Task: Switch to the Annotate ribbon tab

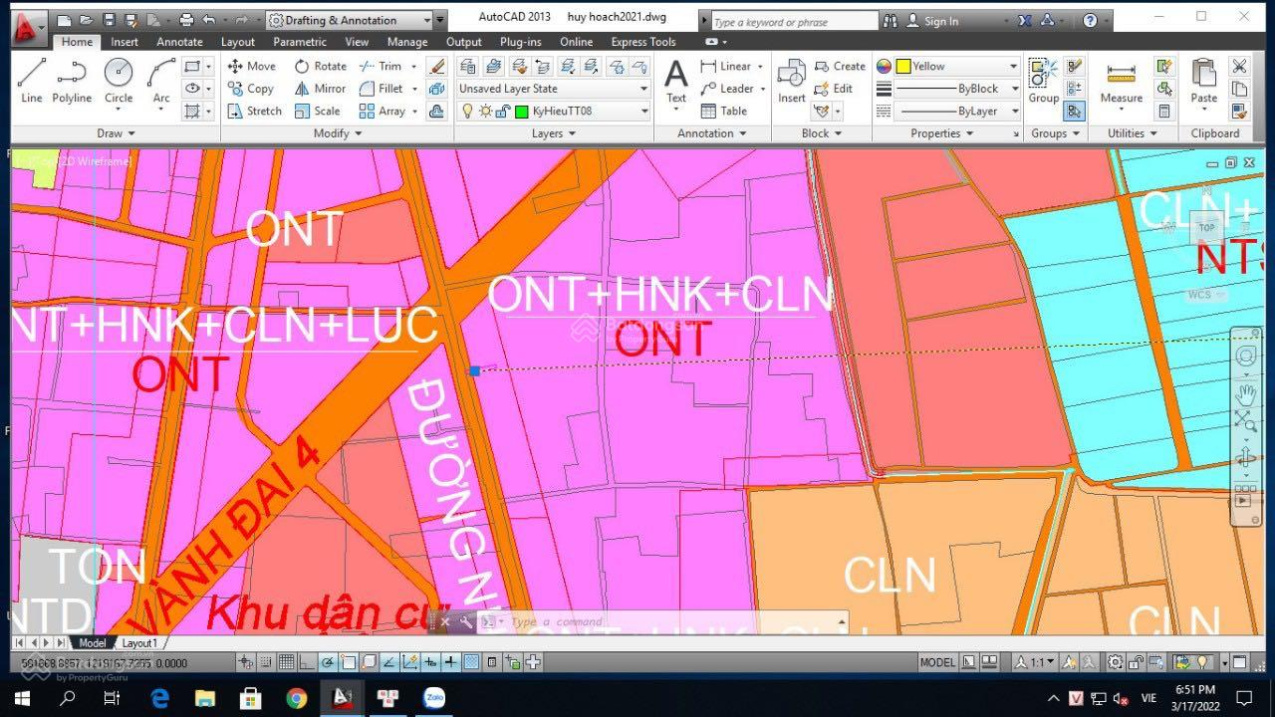Action: tap(180, 42)
